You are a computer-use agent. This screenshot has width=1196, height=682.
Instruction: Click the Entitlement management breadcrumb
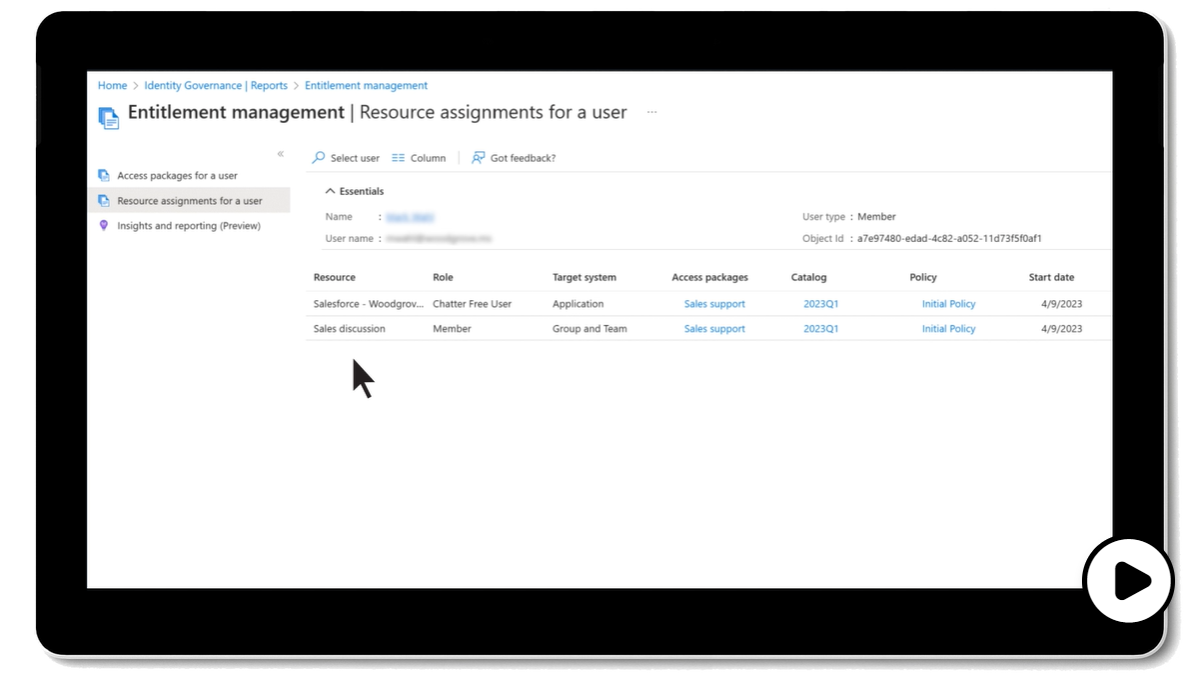click(x=366, y=86)
